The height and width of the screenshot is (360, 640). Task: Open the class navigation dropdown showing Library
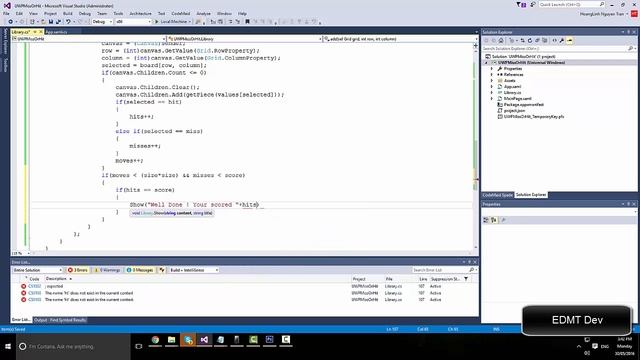(245, 39)
